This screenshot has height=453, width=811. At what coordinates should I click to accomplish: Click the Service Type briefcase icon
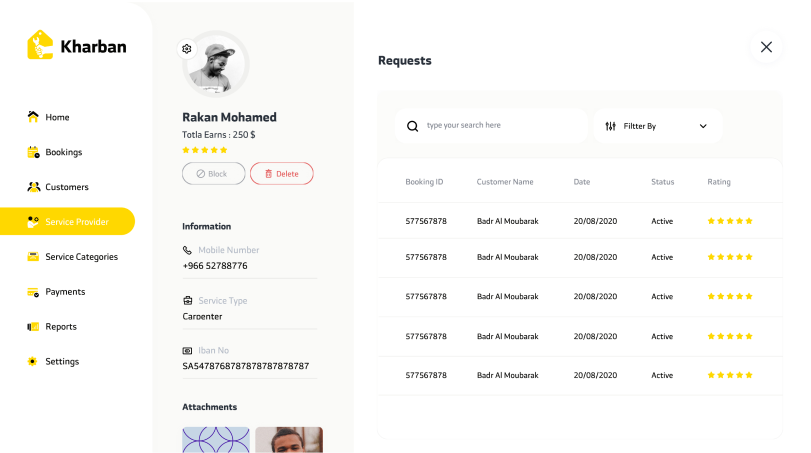pos(187,300)
